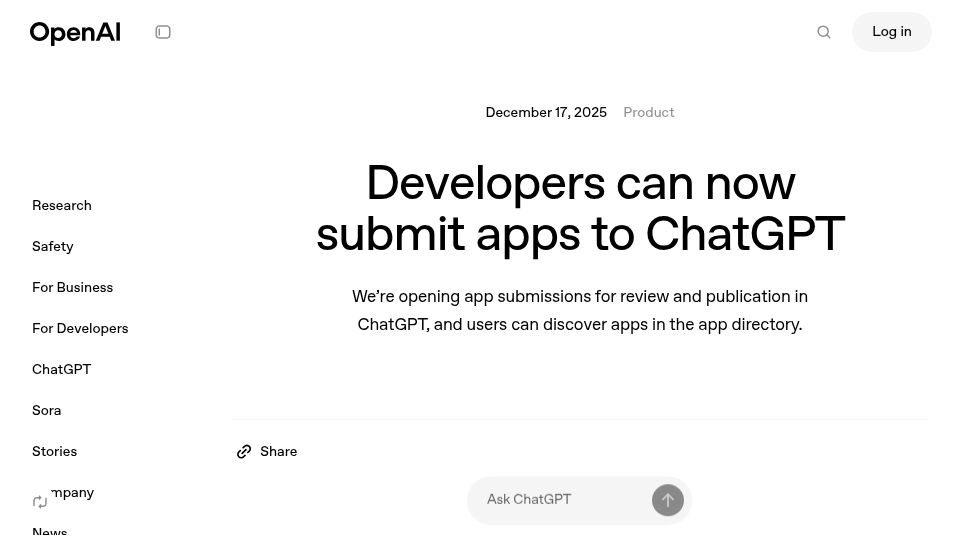Click the headline Developers can now submit apps

click(580, 208)
